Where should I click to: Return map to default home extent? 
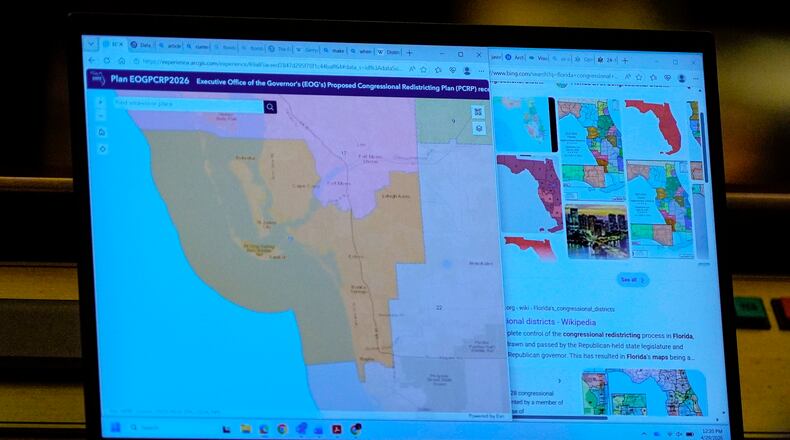[x=102, y=133]
